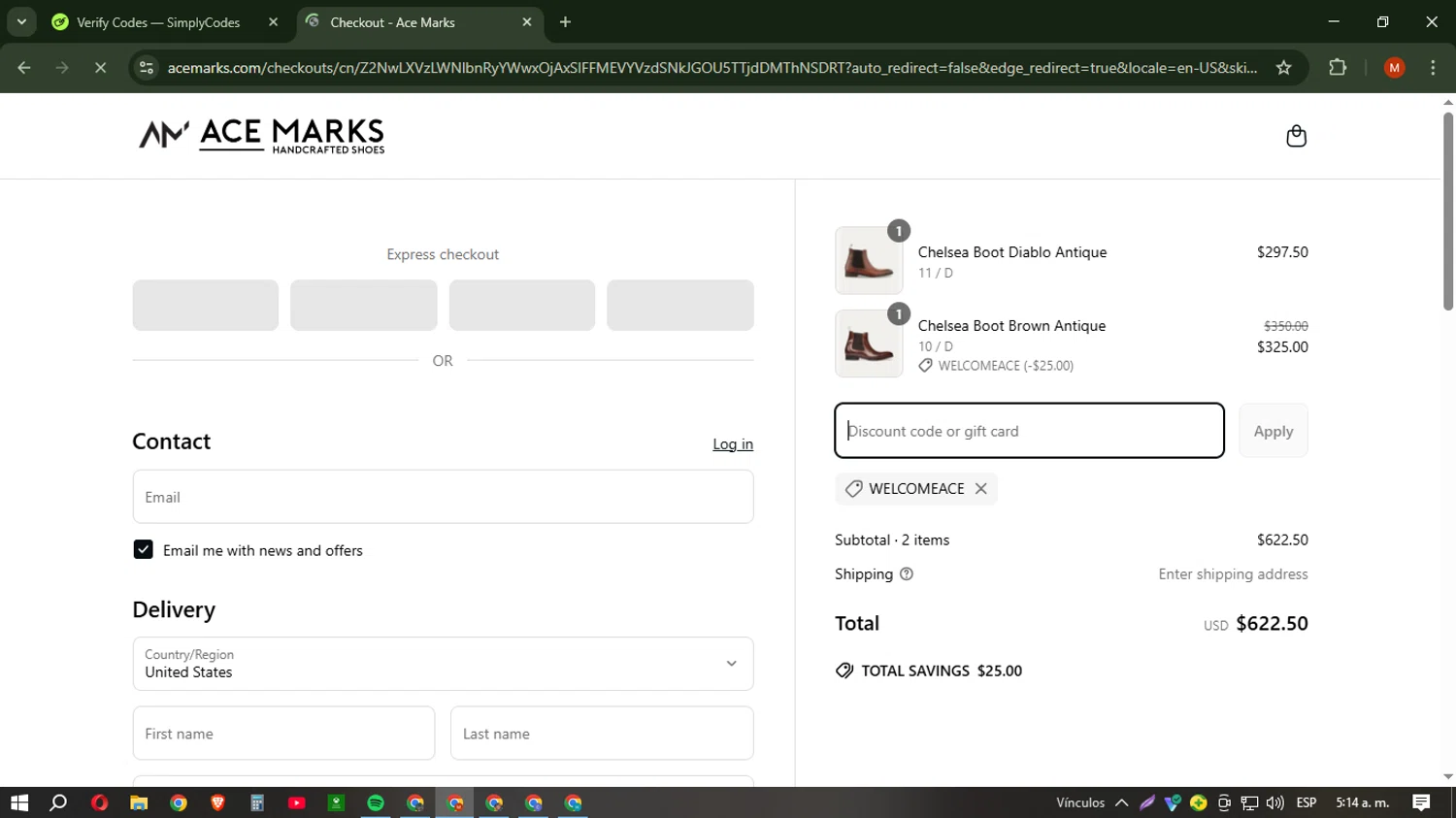Open the network icon in system tray
1456x818 pixels.
pyautogui.click(x=1249, y=802)
